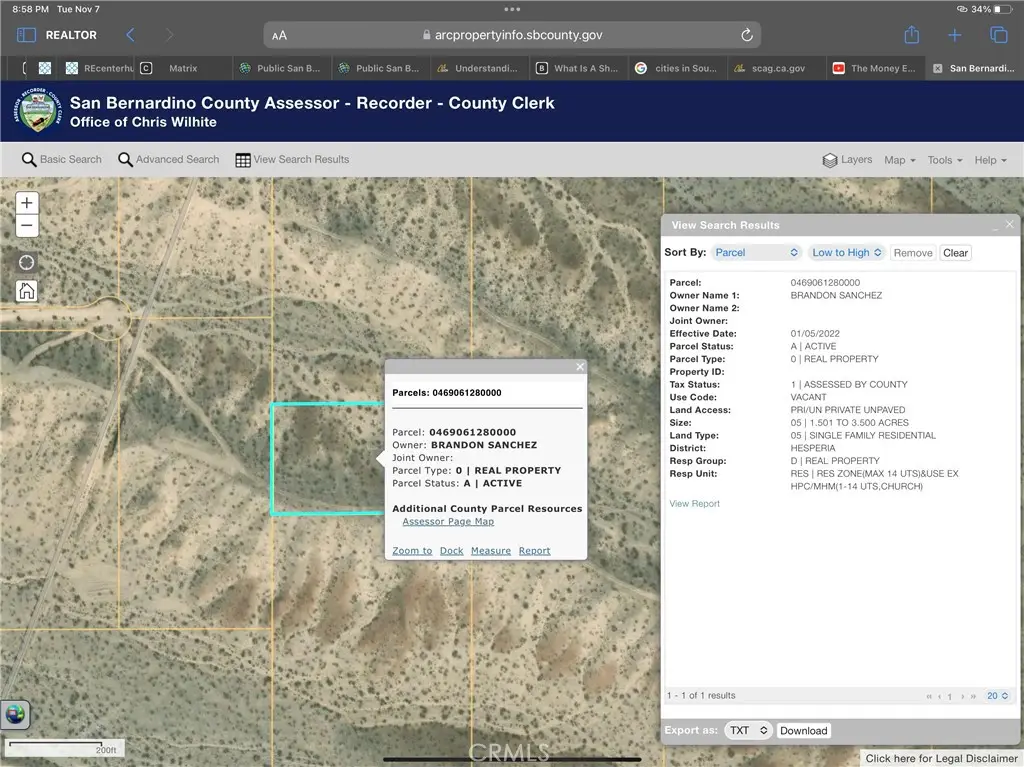The width and height of the screenshot is (1024, 767).
Task: Return to the home map extent
Action: click(27, 291)
